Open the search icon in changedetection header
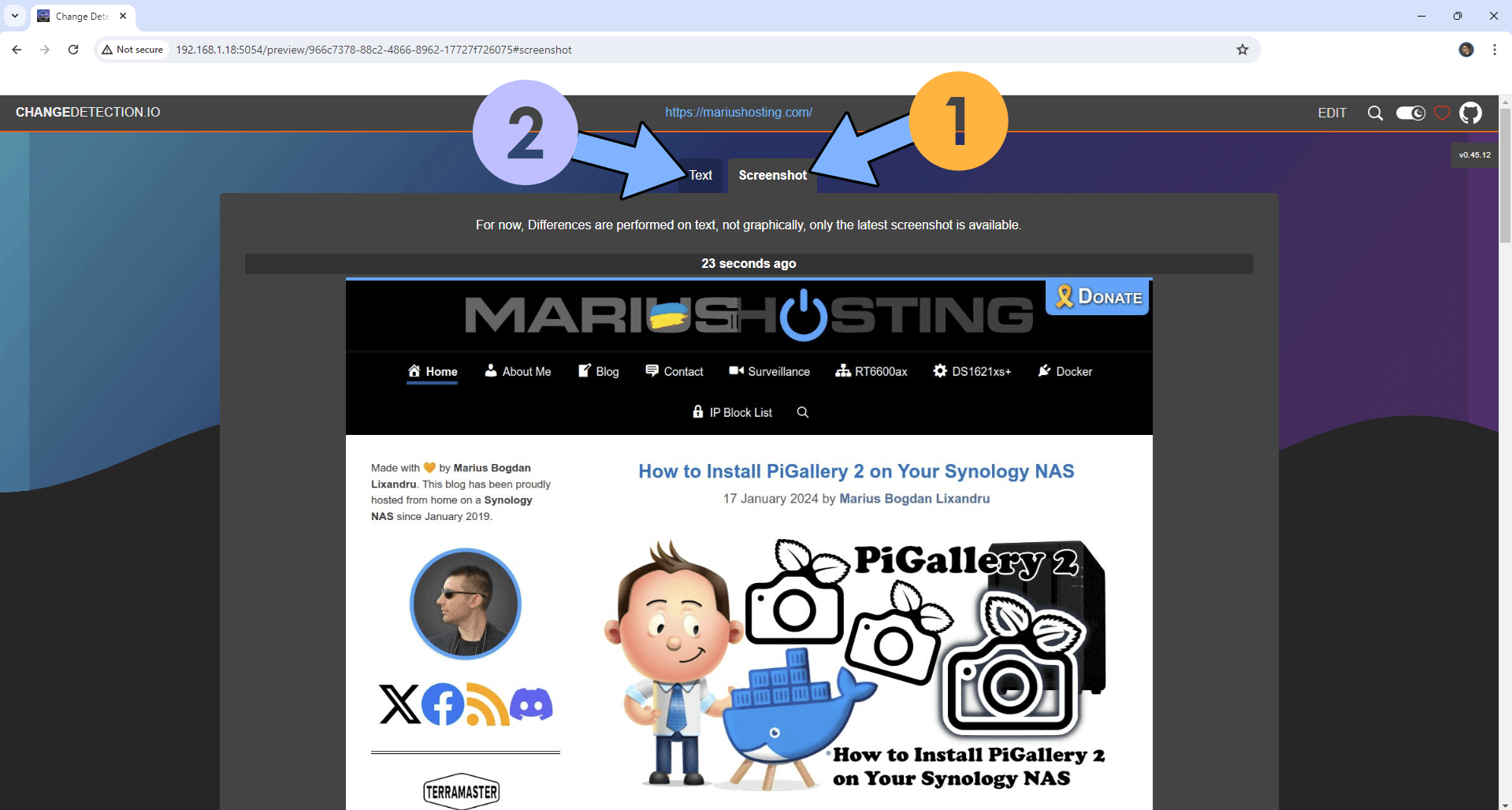Screen dimensions: 1512x810 click(x=1375, y=113)
